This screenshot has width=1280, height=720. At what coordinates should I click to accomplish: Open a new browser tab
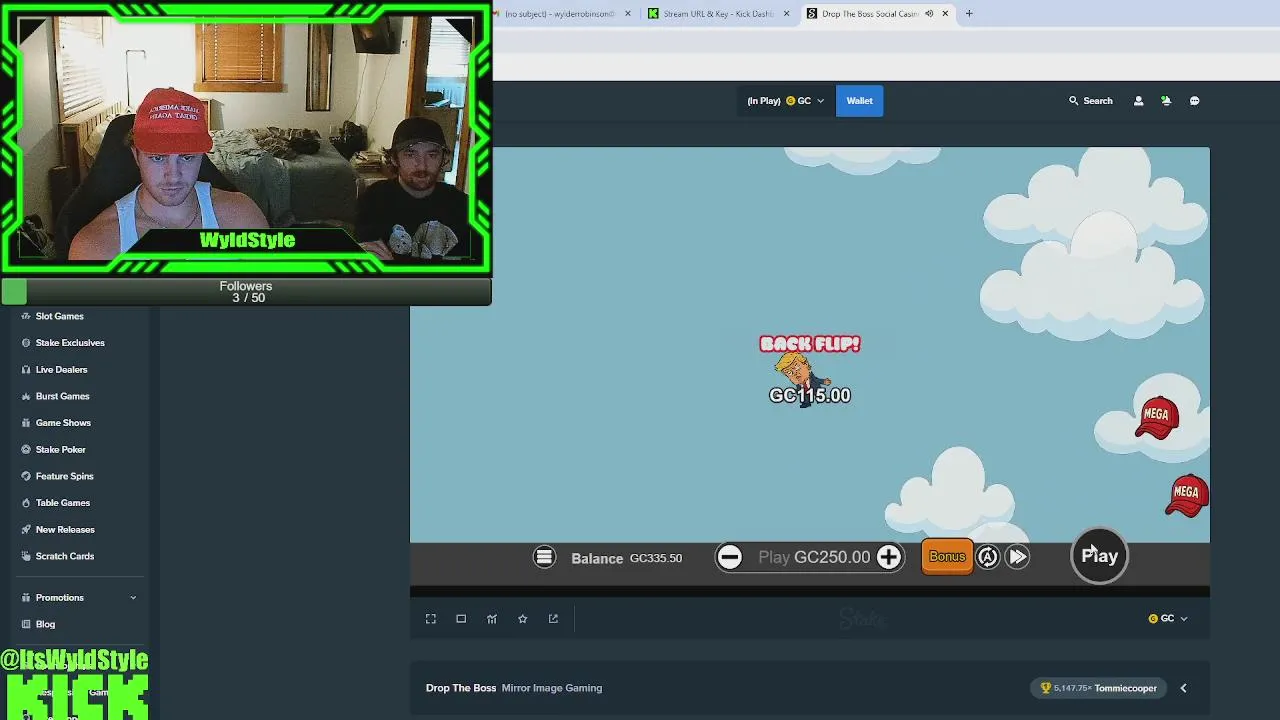[x=969, y=14]
